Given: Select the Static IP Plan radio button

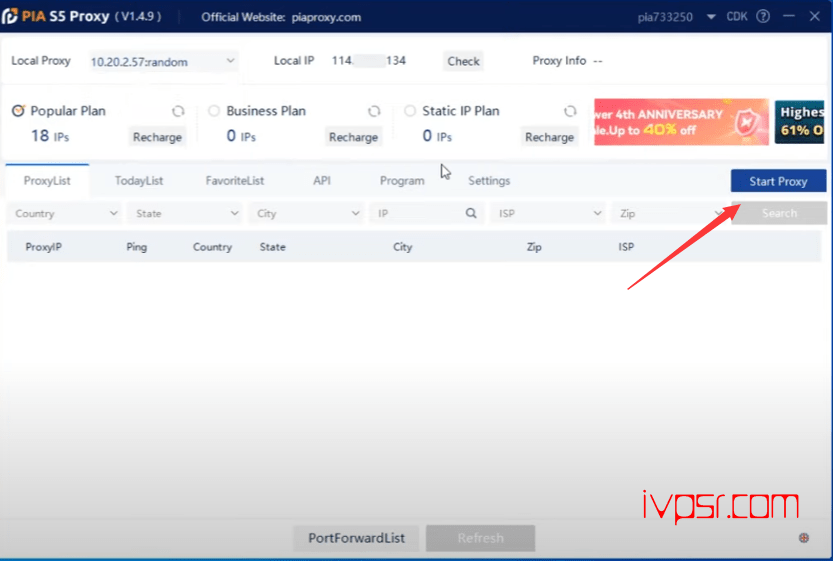Looking at the screenshot, I should coord(410,110).
